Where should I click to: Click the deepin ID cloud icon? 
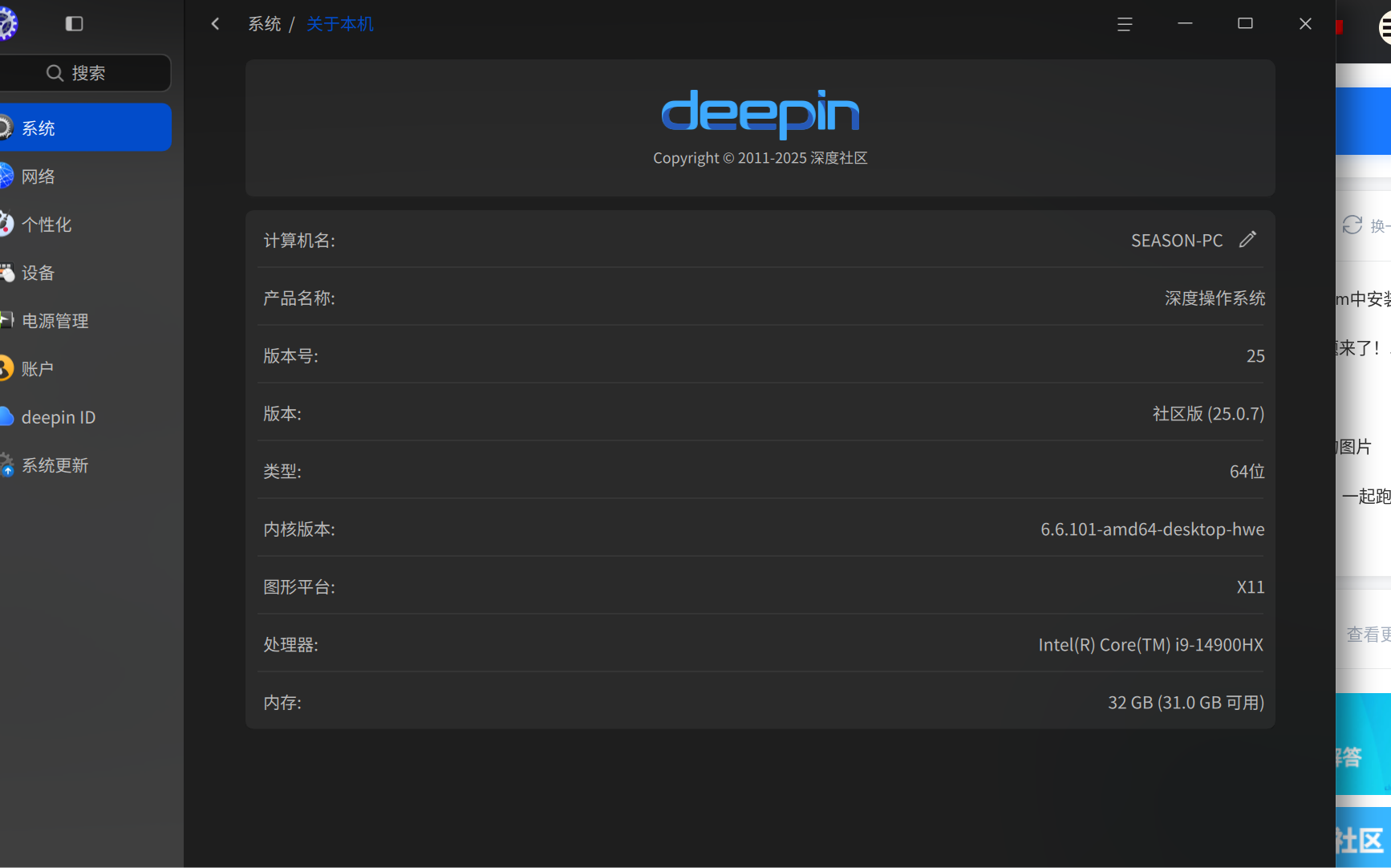[x=6, y=416]
